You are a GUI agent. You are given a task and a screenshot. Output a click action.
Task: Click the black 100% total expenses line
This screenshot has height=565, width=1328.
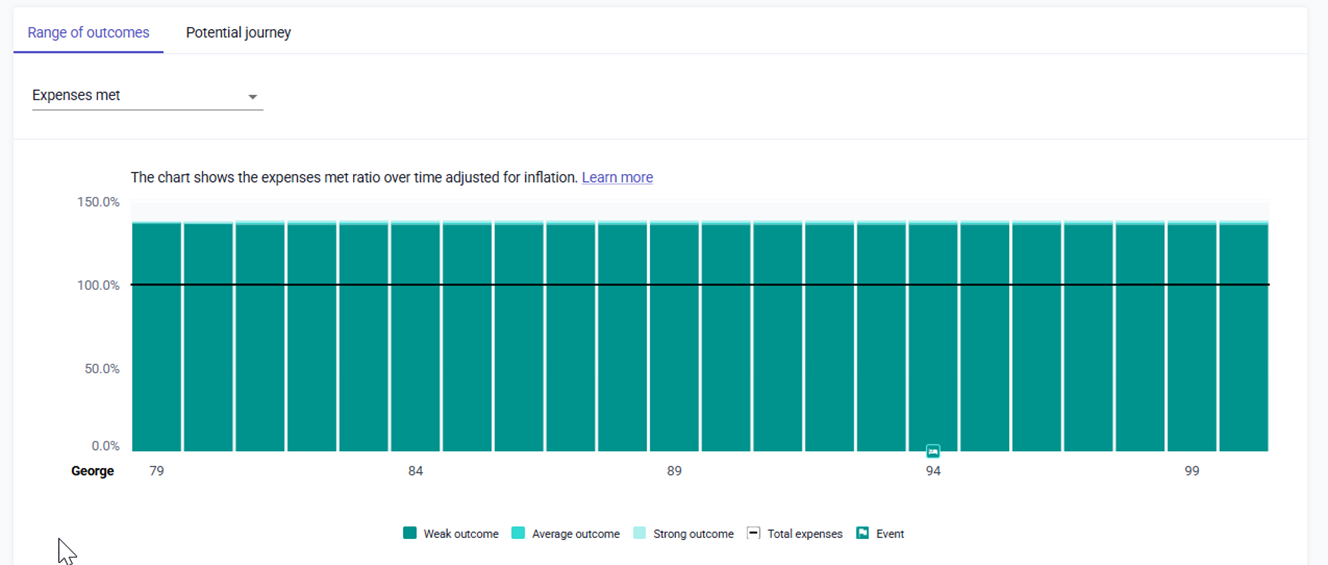click(x=700, y=285)
